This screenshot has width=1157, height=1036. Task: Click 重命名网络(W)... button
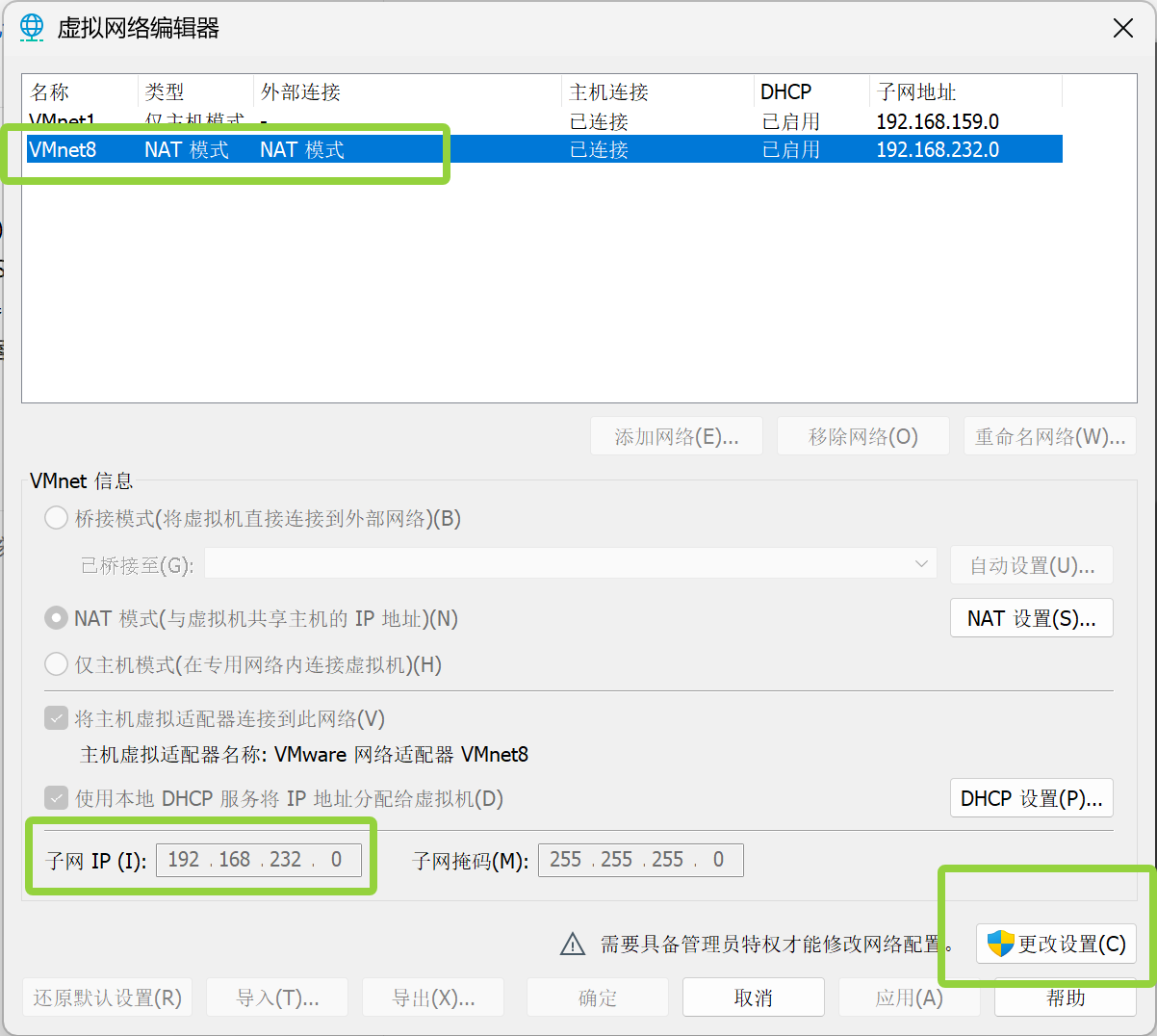tap(1050, 436)
